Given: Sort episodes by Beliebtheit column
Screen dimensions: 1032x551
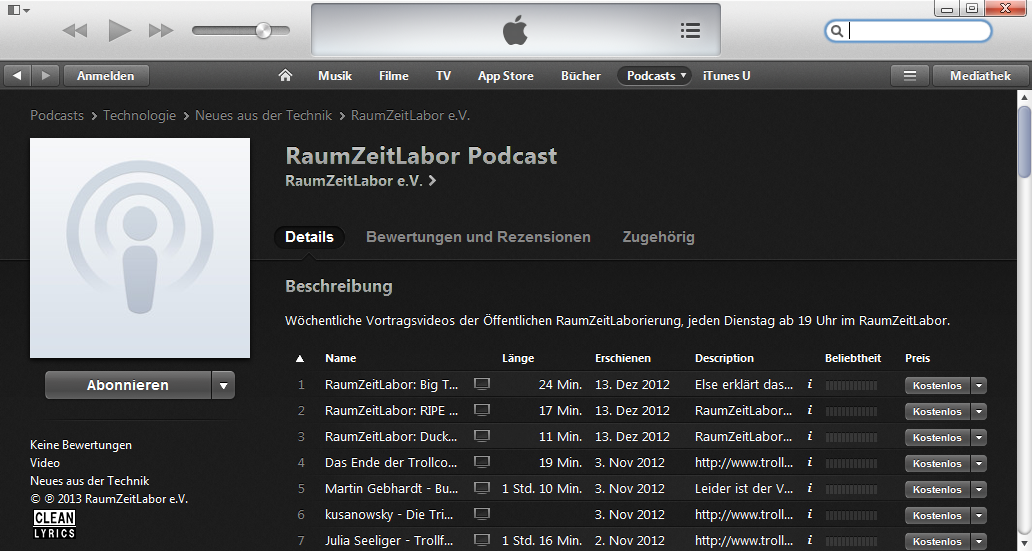Looking at the screenshot, I should 853,358.
